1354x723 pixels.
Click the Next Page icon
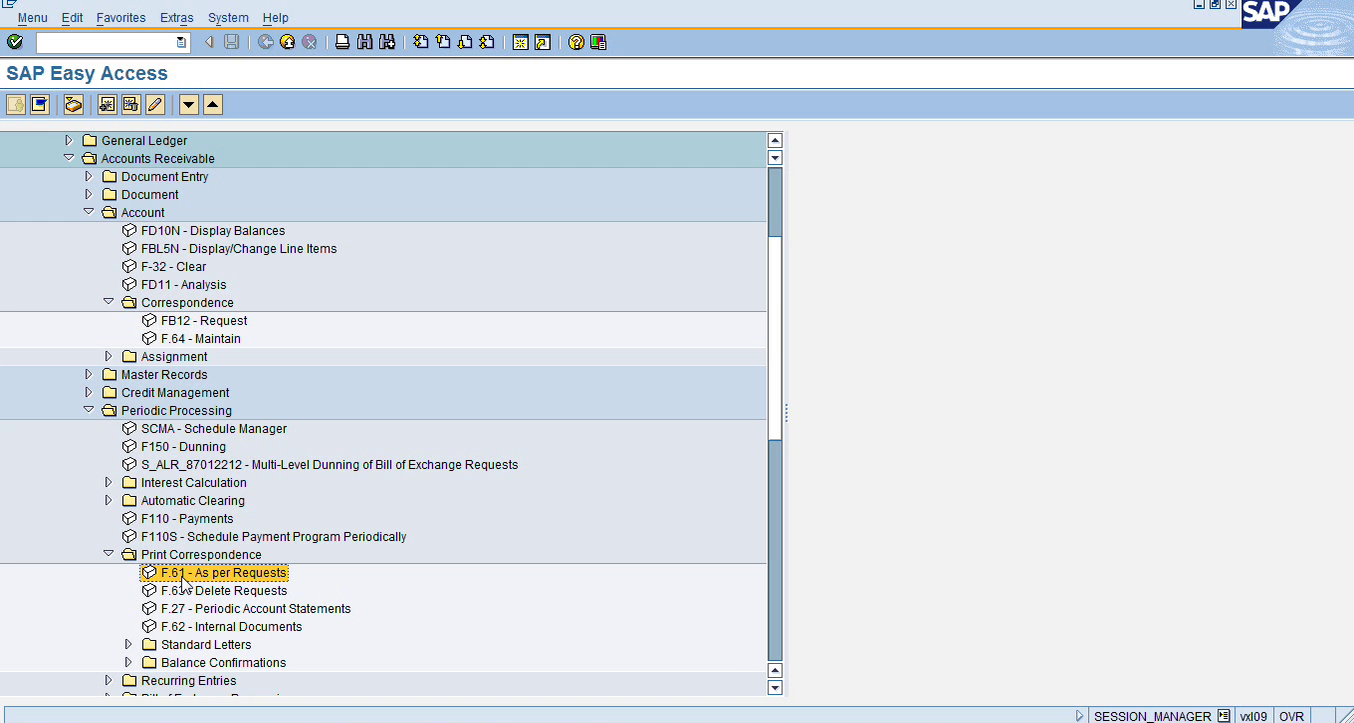[x=465, y=42]
